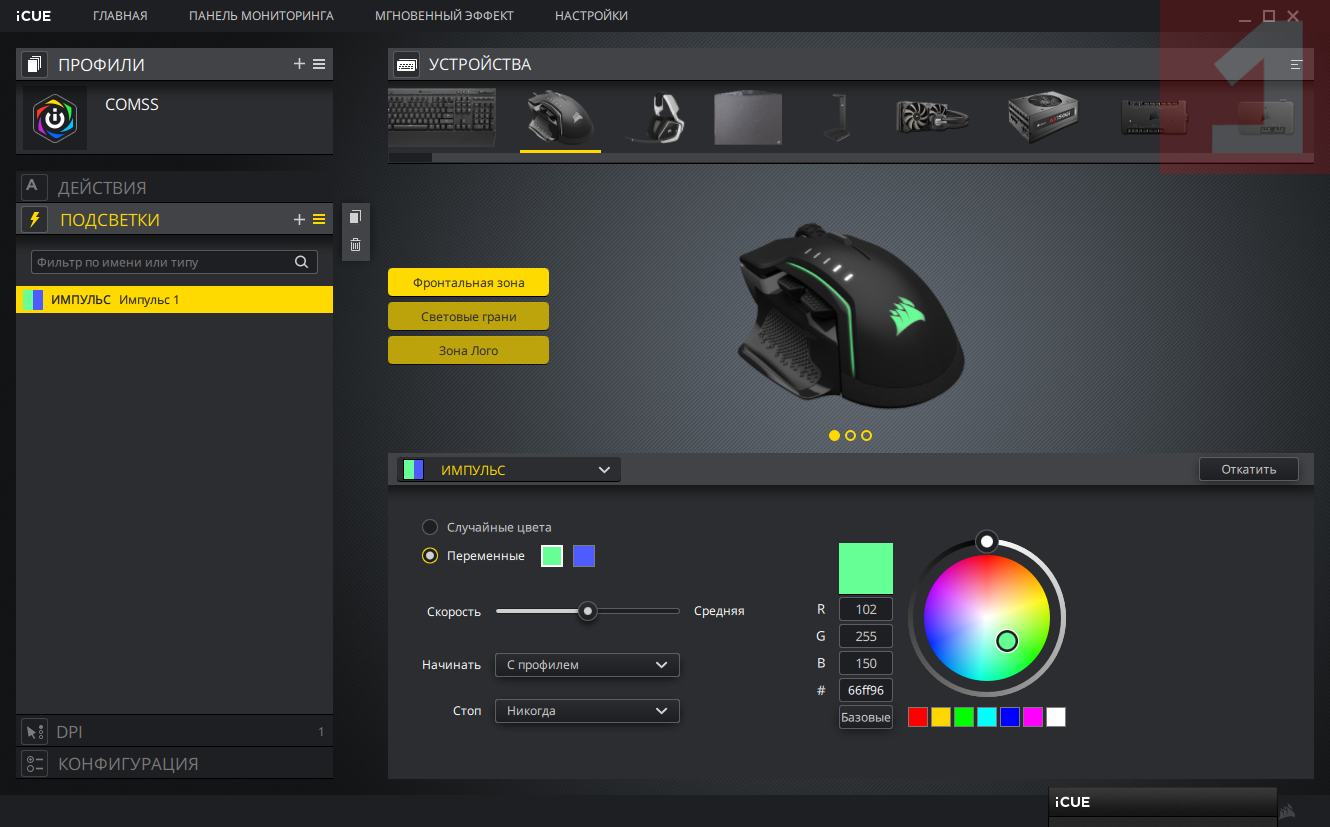The height and width of the screenshot is (827, 1330).
Task: Add a new profile with the plus icon
Action: [299, 64]
